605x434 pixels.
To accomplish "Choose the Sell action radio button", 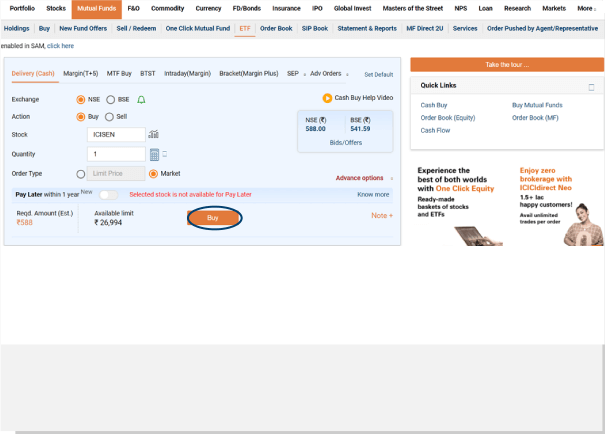I will tap(109, 116).
